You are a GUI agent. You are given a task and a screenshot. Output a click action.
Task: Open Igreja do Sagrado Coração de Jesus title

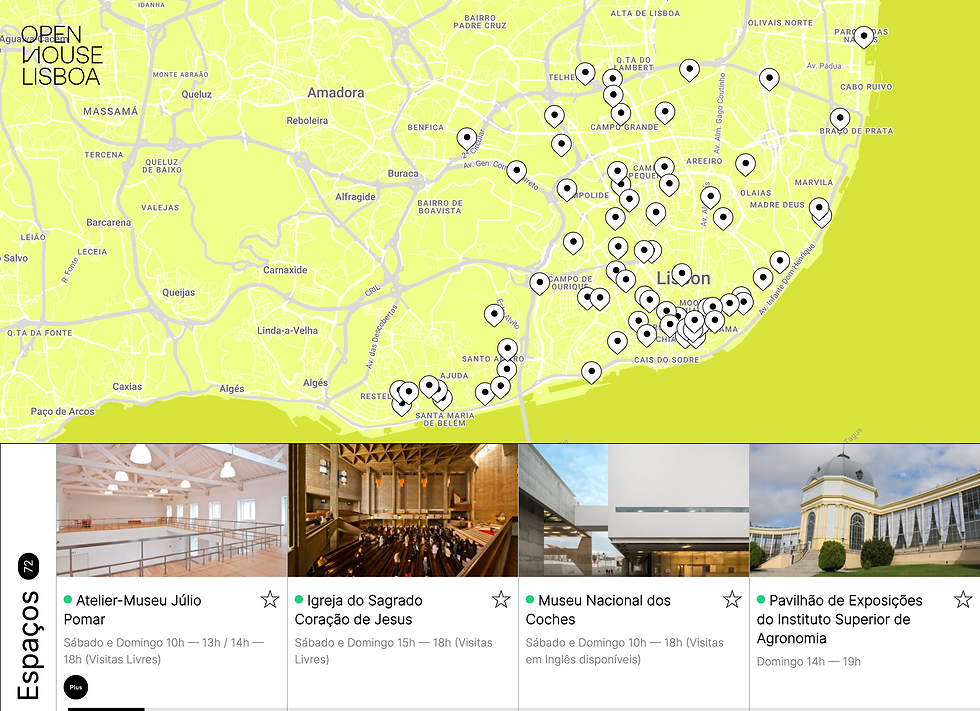tap(359, 610)
